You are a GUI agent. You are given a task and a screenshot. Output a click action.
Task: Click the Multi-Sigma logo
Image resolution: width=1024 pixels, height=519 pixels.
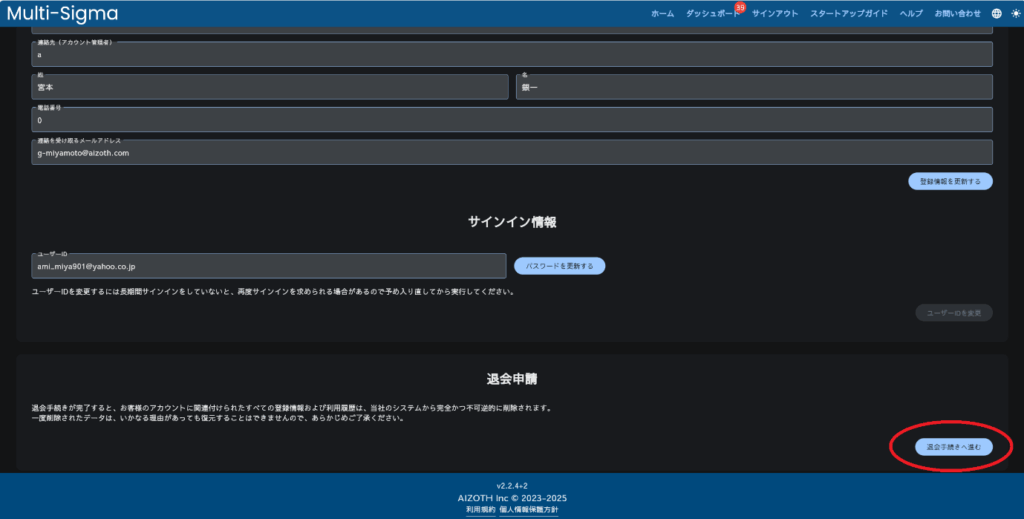62,14
